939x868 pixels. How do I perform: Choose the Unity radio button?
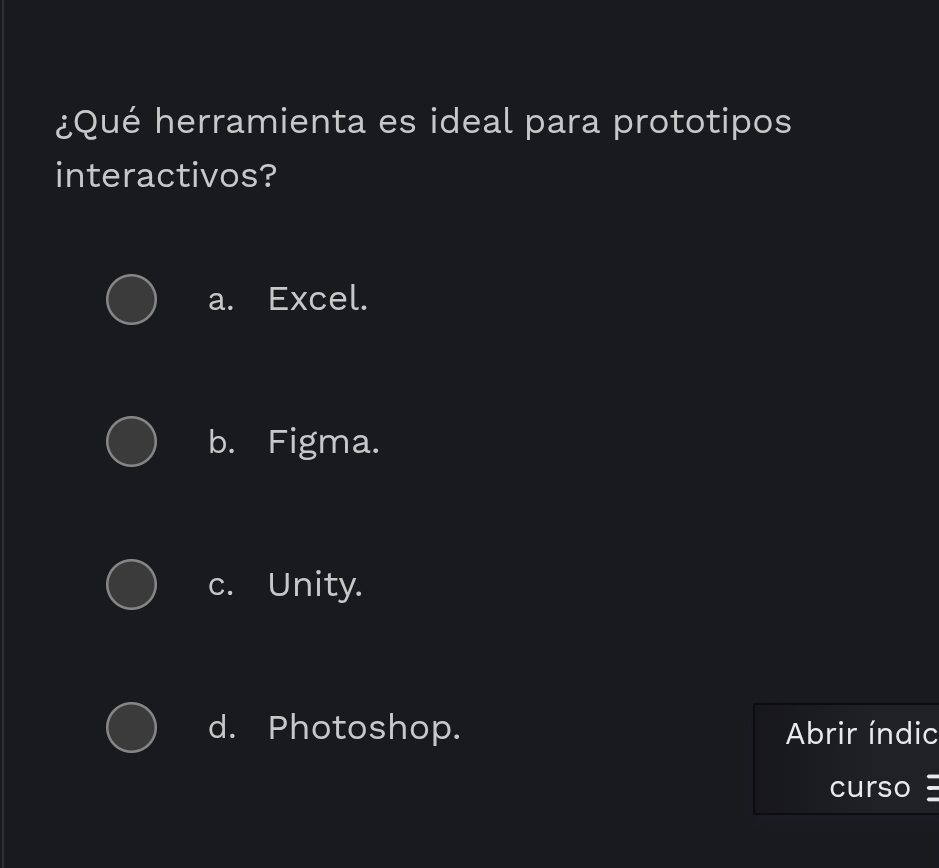coord(131,584)
